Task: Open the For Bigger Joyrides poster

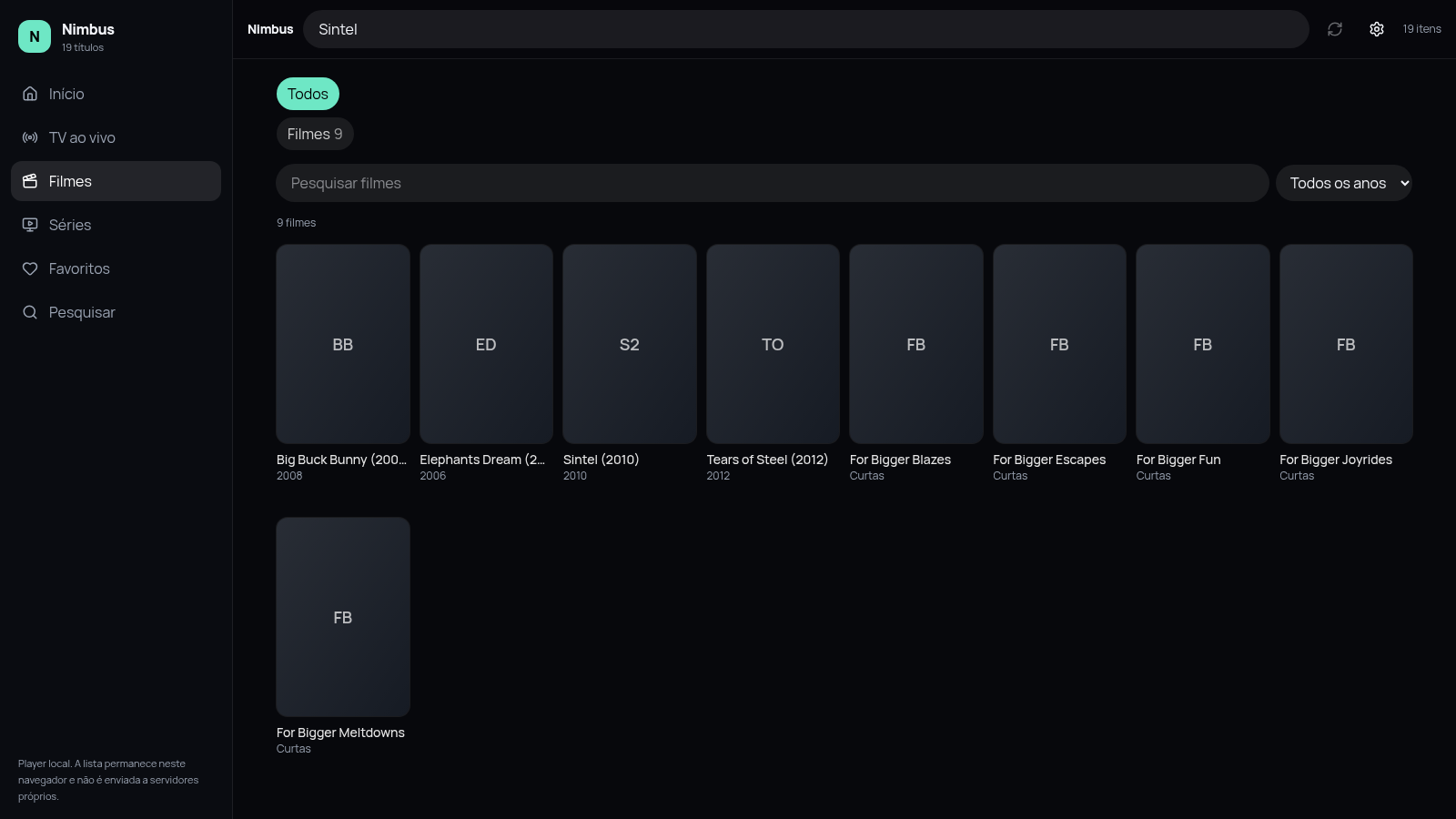Action: 1346,344
